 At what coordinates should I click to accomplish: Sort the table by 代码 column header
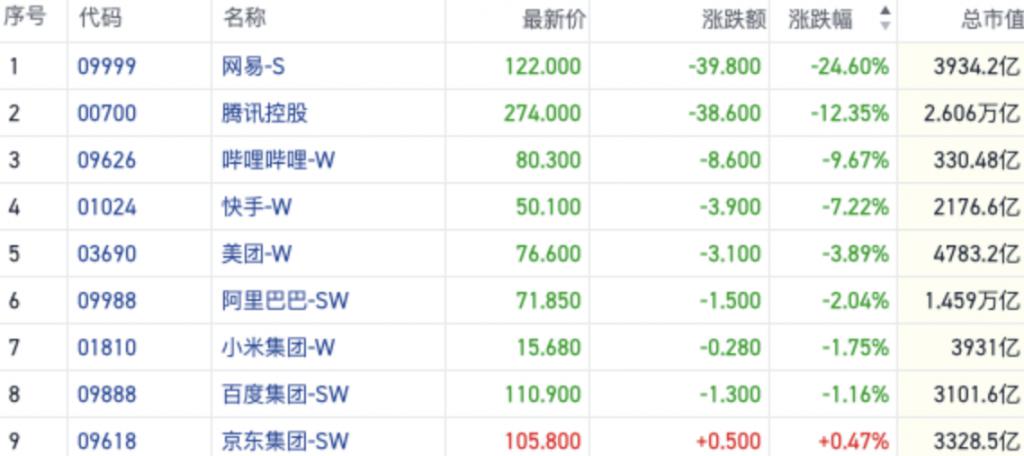(97, 19)
